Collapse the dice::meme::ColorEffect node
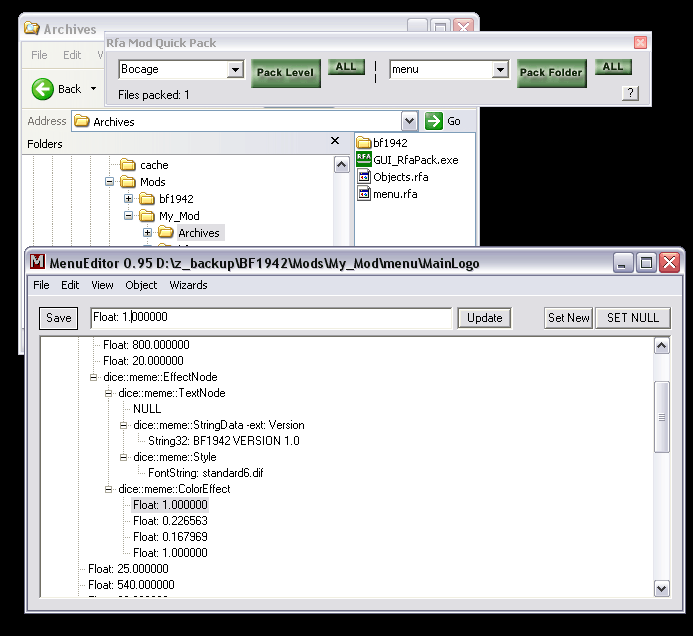 [108, 489]
